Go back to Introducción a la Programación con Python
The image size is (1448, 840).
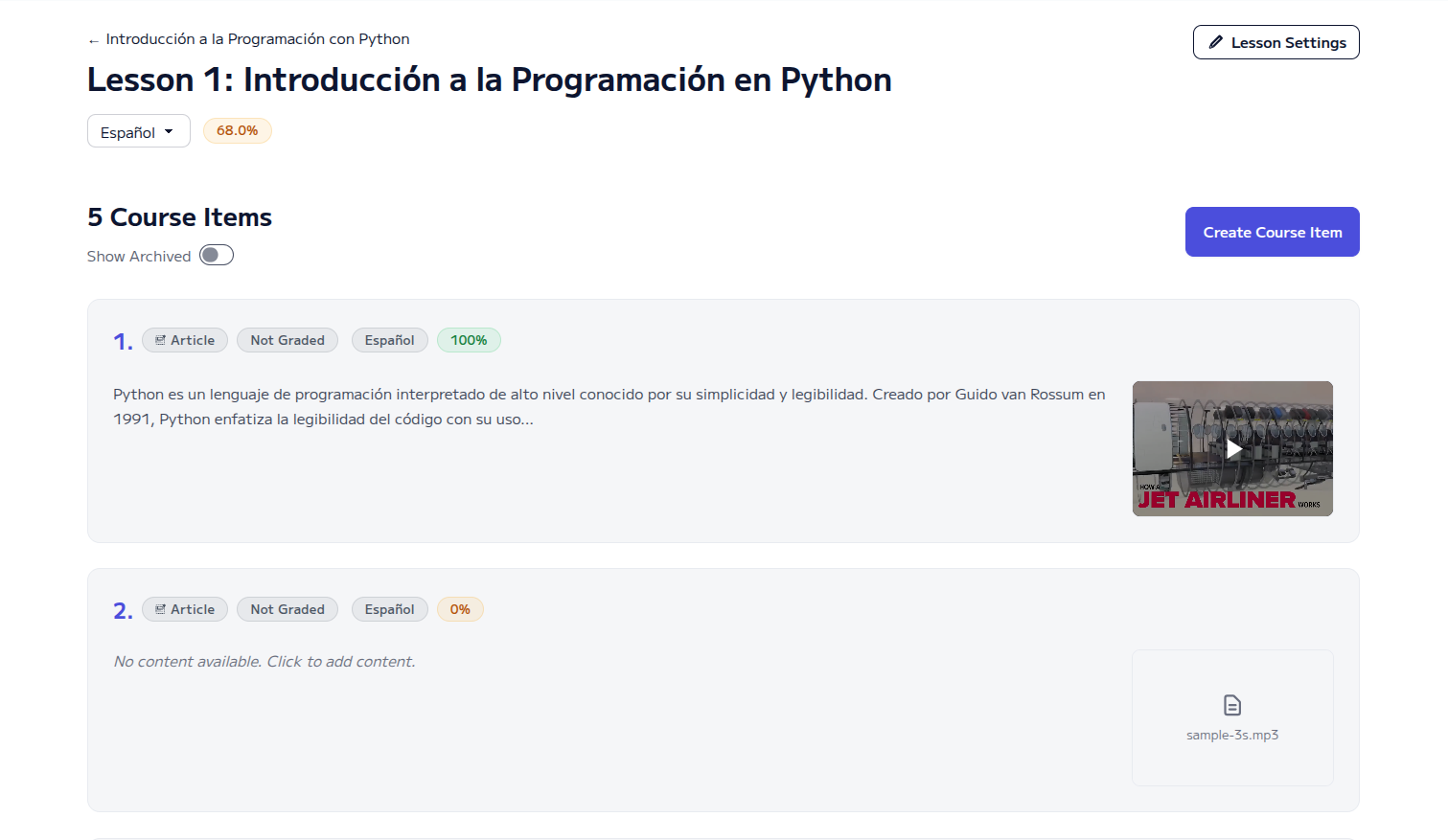click(257, 39)
